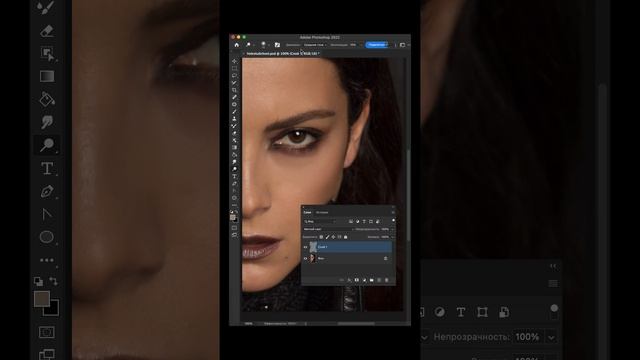Click the foreground color swatch in the small toolbar
This screenshot has height=360, width=640.
coord(233,217)
